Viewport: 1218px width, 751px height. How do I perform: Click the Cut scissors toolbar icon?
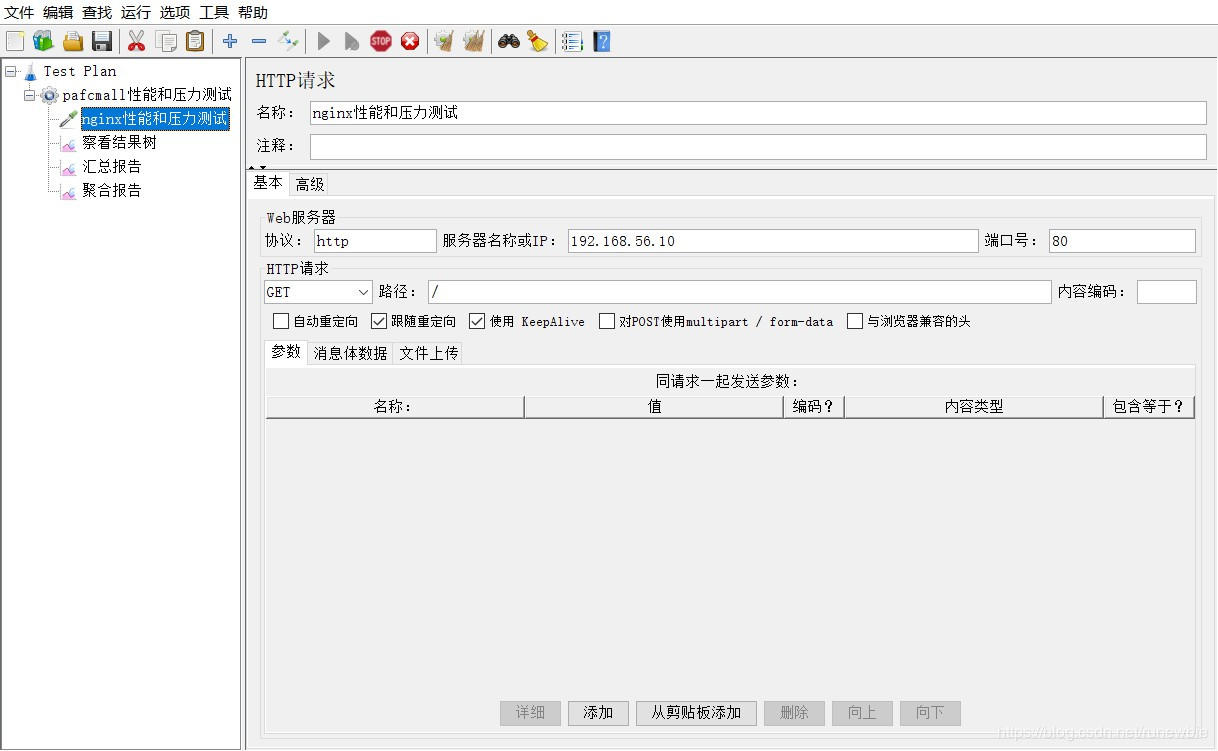pos(136,41)
